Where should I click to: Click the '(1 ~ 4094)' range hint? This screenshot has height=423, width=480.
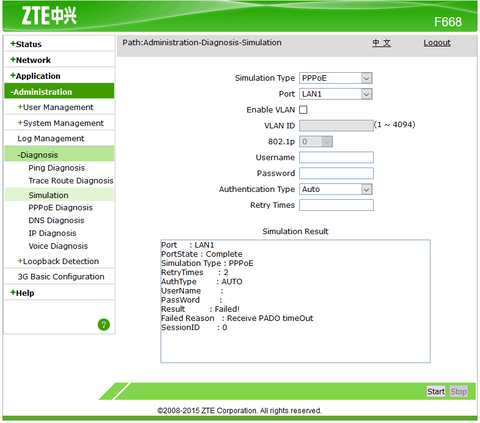395,125
